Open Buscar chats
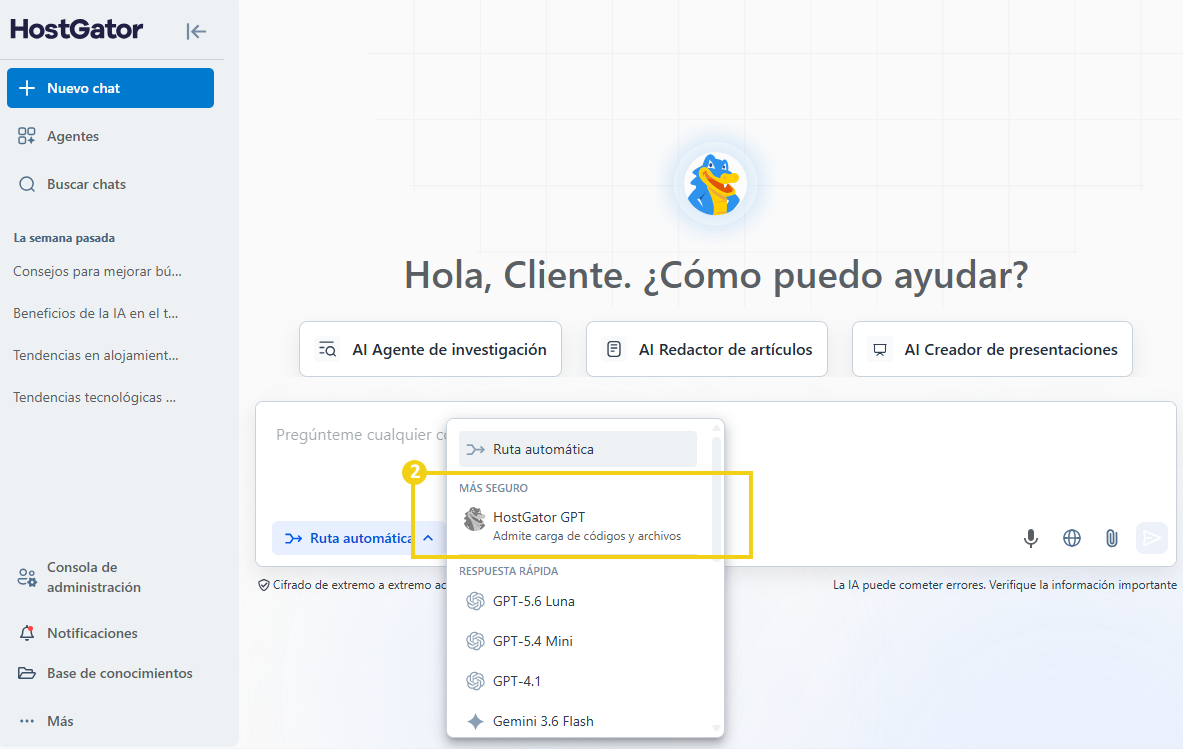The height and width of the screenshot is (749, 1183). coord(86,184)
